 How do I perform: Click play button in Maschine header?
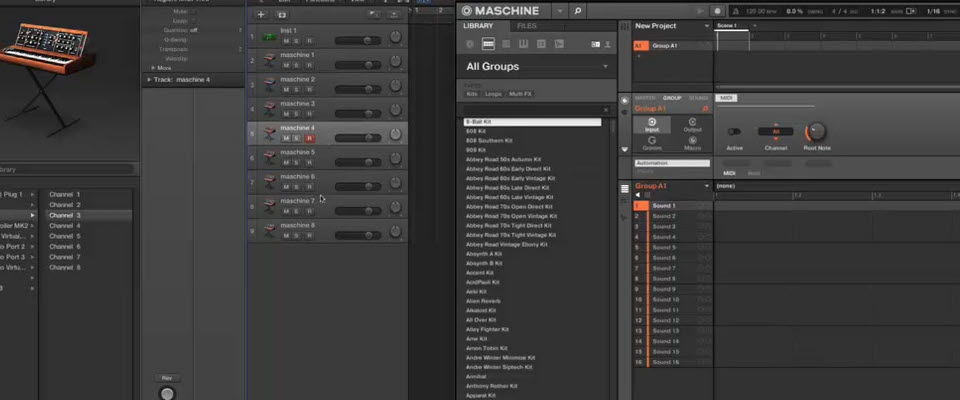click(x=701, y=11)
